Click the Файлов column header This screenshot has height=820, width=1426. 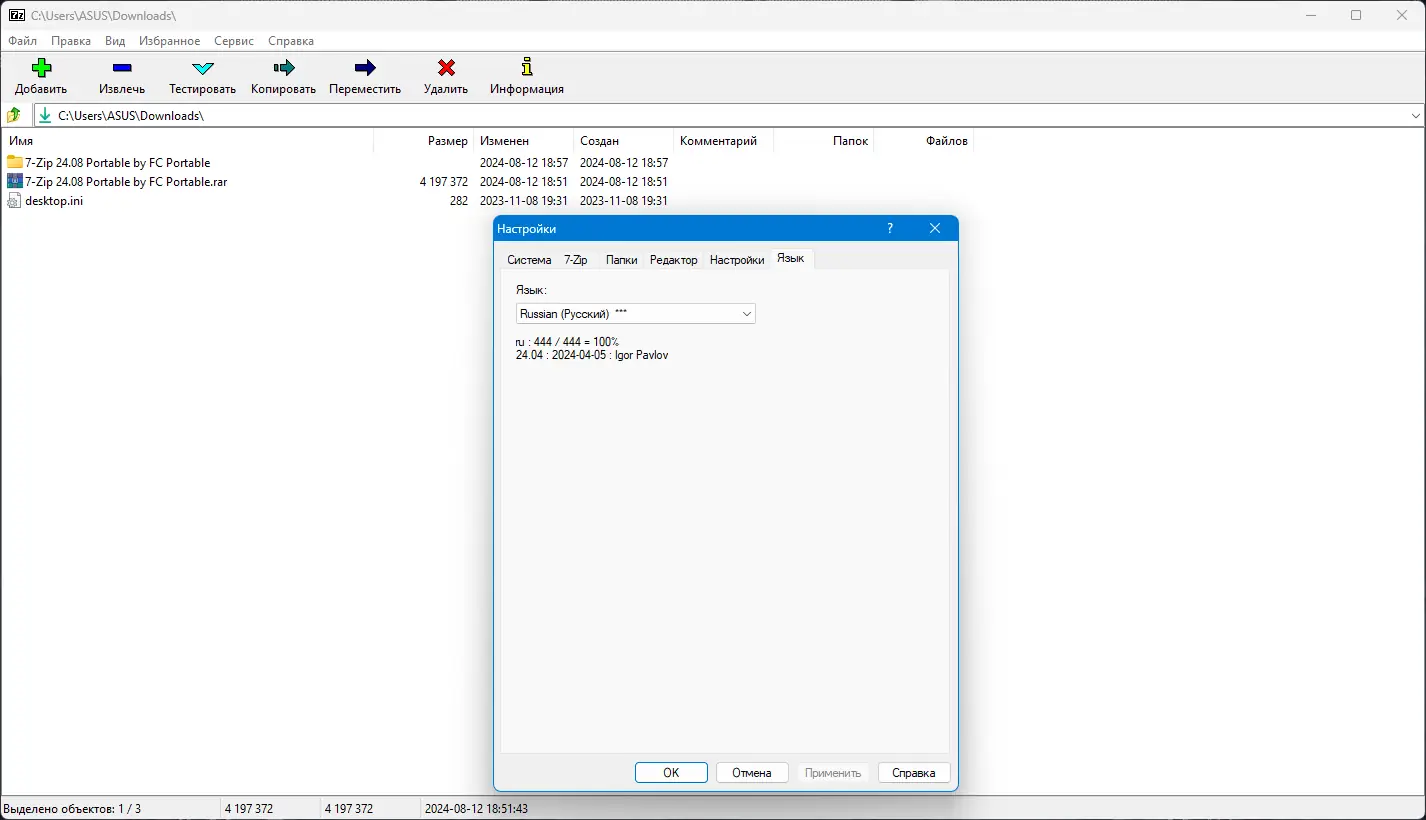coord(923,141)
